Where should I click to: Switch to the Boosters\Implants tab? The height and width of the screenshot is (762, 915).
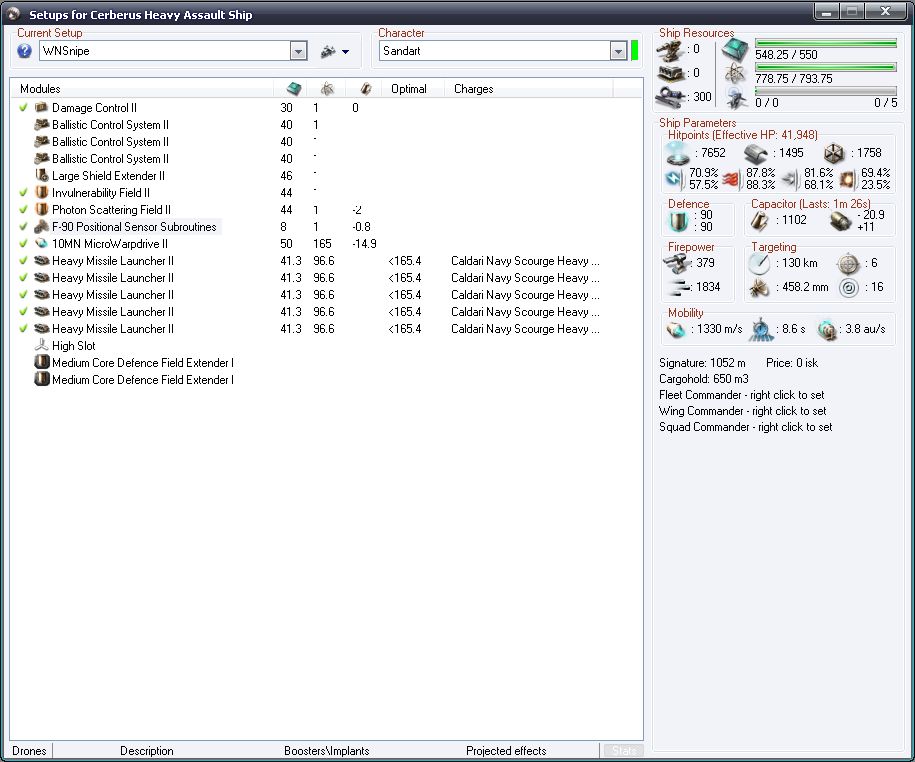click(x=327, y=751)
